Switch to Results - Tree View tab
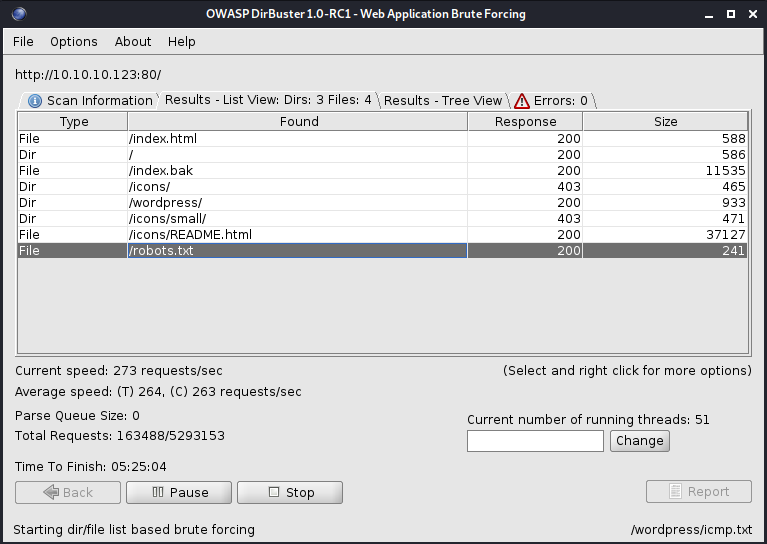767x544 pixels. point(442,100)
